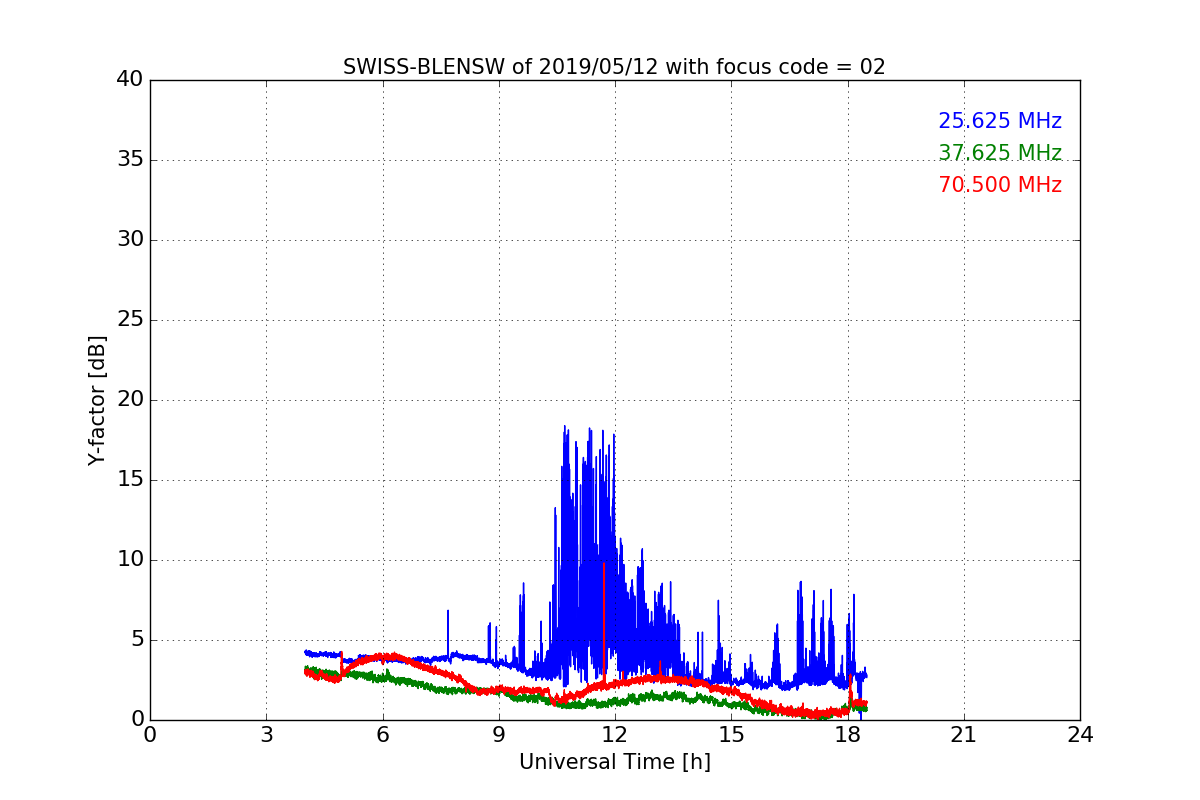Select the 70.500 MHz legend label
The width and height of the screenshot is (1200, 800).
coord(1000,185)
